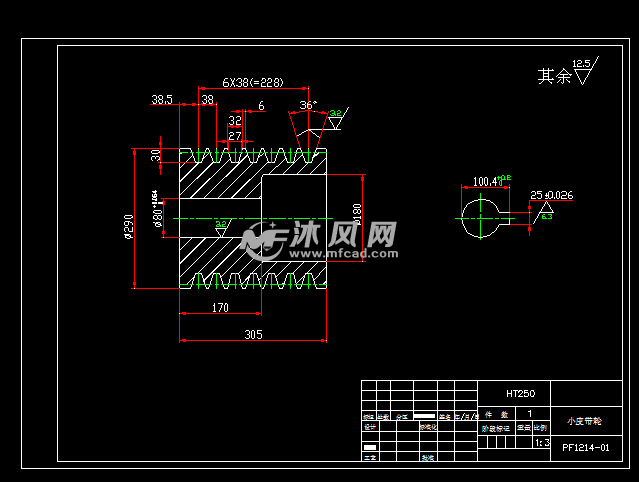Select the 36° groove angle dimension
Image resolution: width=639 pixels, height=482 pixels.
coord(307,105)
